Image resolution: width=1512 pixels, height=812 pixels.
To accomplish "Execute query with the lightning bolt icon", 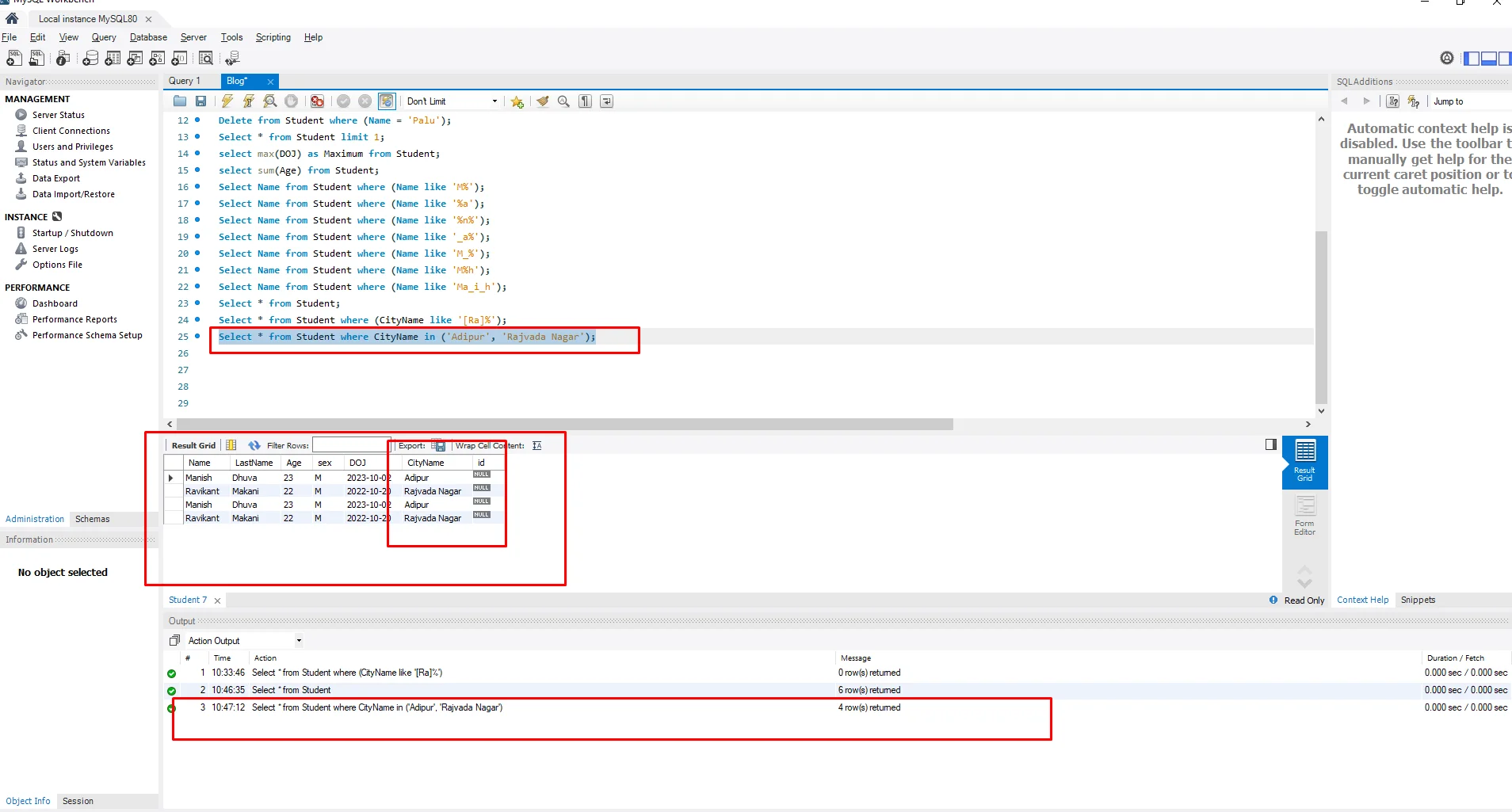I will 227,101.
